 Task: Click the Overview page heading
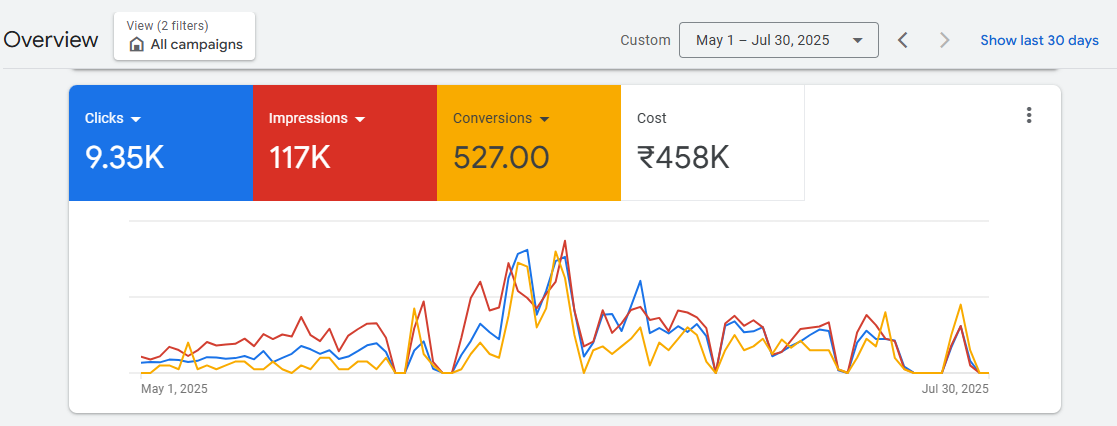51,40
